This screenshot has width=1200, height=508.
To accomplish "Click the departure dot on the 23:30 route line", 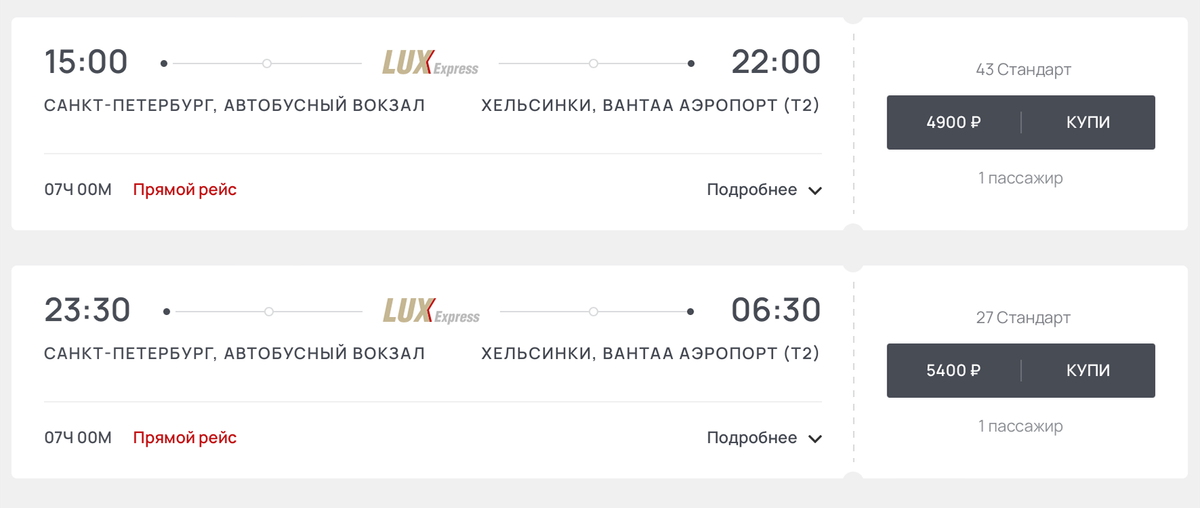I will point(166,312).
